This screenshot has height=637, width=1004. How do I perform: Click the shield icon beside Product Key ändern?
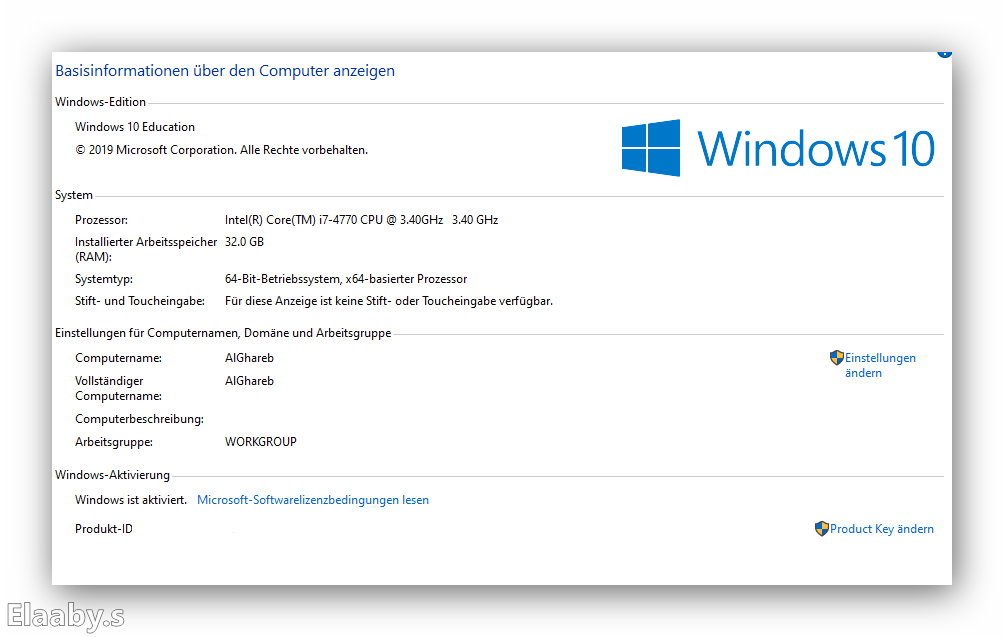(x=822, y=529)
